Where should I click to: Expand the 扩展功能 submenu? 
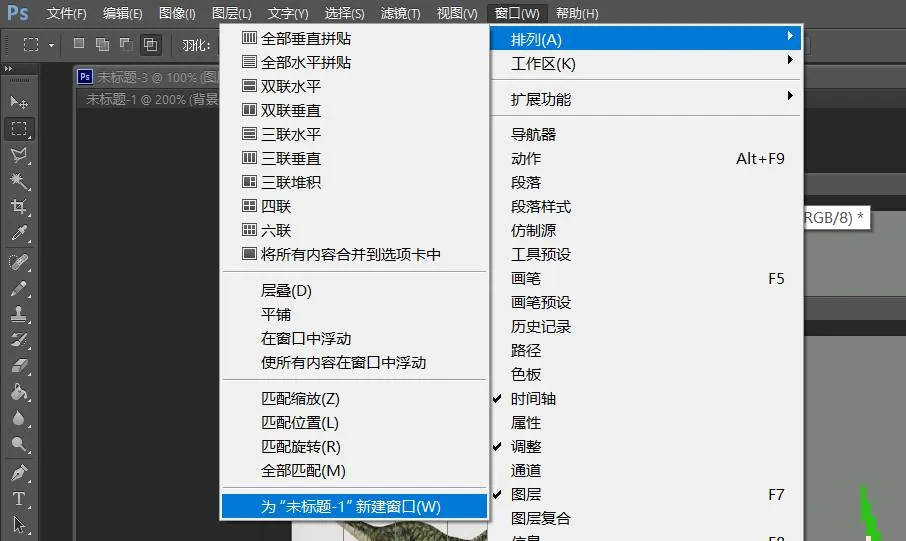[645, 99]
